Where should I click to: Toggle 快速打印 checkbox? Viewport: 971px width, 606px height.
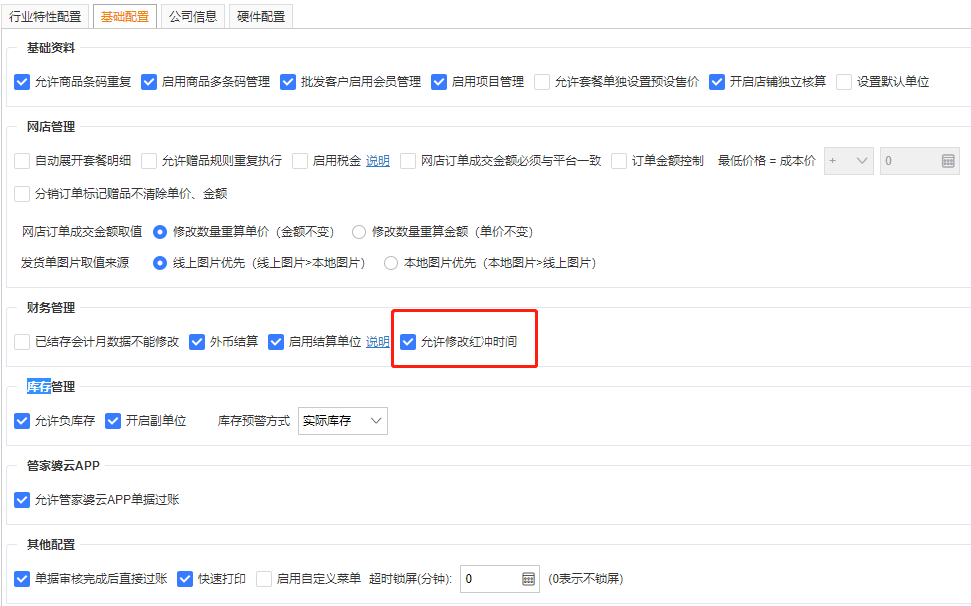[185, 579]
